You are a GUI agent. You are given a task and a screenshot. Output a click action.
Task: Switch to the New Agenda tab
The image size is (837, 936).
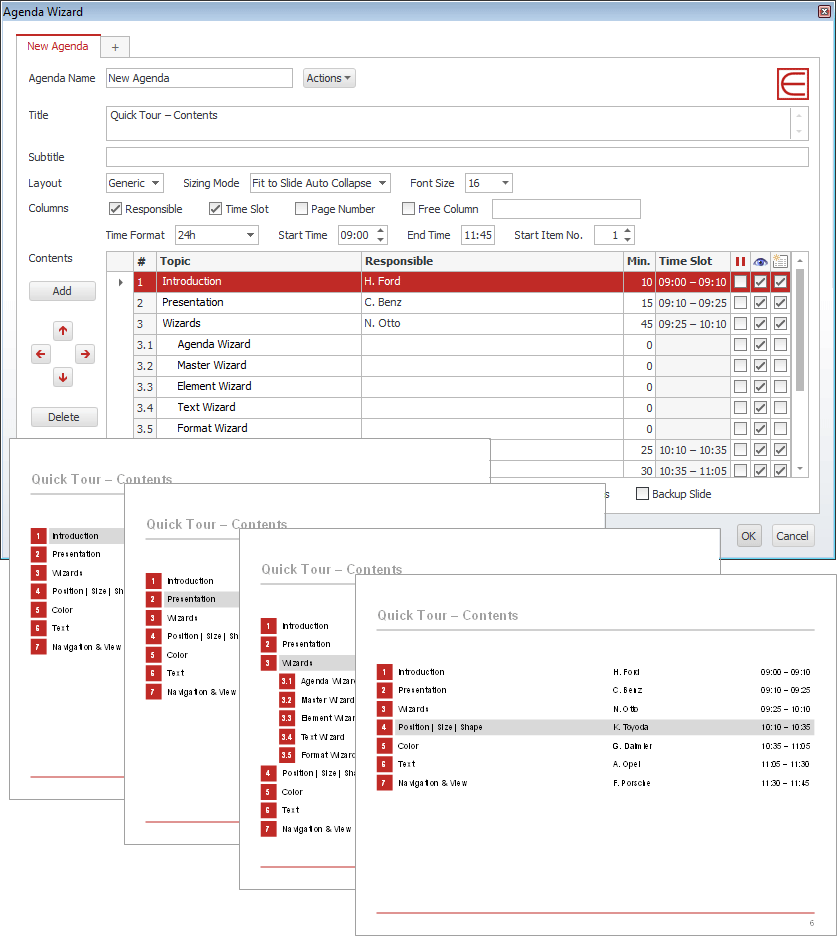click(x=58, y=46)
